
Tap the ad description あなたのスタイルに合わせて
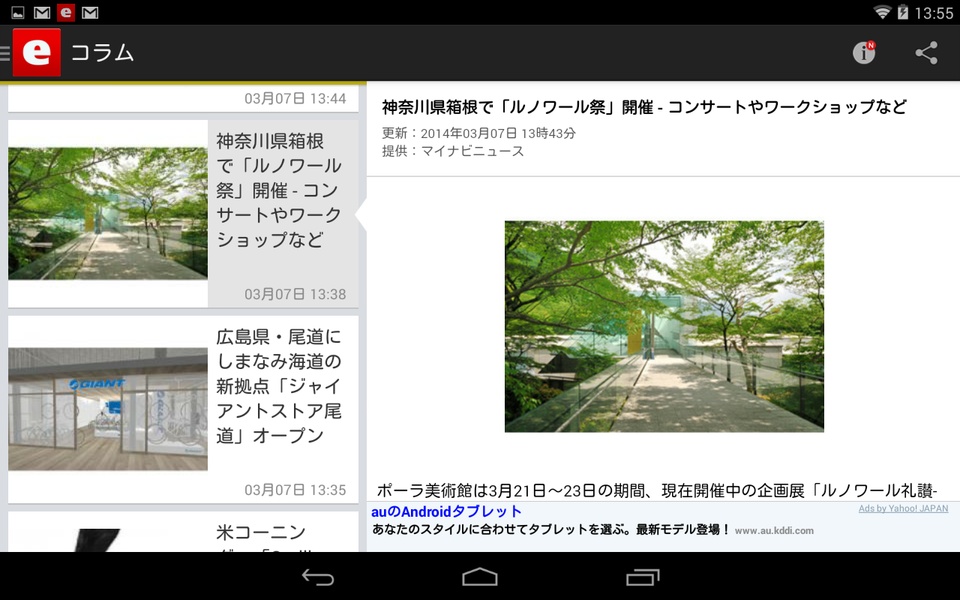pyautogui.click(x=551, y=530)
